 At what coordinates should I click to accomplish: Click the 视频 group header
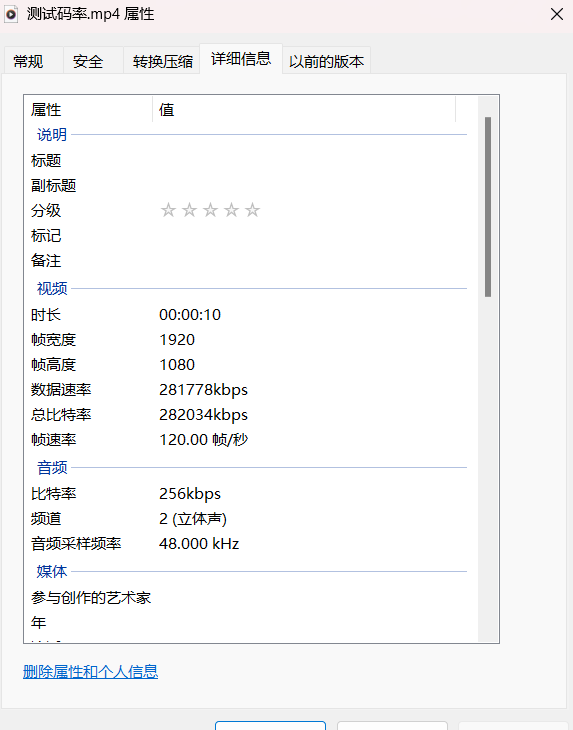click(x=52, y=289)
